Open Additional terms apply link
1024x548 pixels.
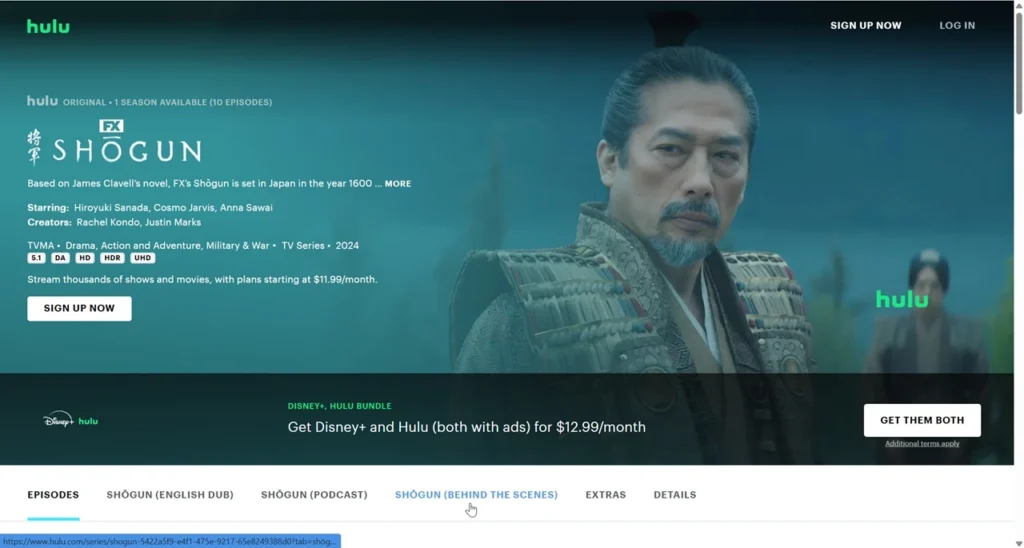[x=922, y=443]
